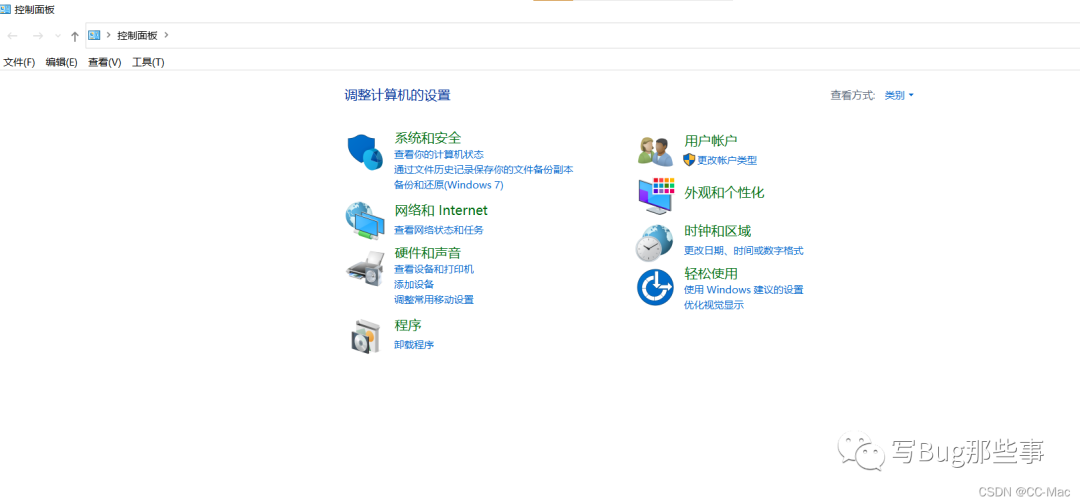Open the 轻松使用 heading
1080x503 pixels.
click(x=711, y=274)
